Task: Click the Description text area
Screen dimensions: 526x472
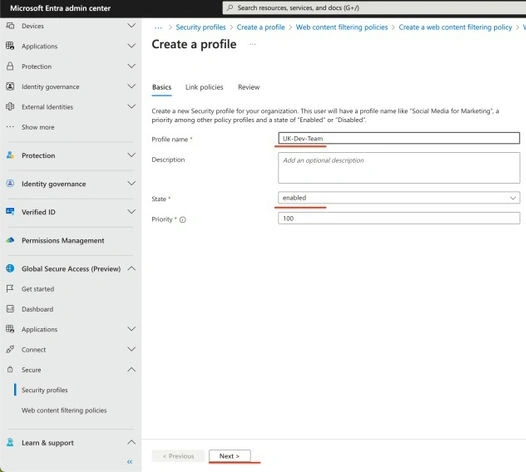Action: point(399,168)
